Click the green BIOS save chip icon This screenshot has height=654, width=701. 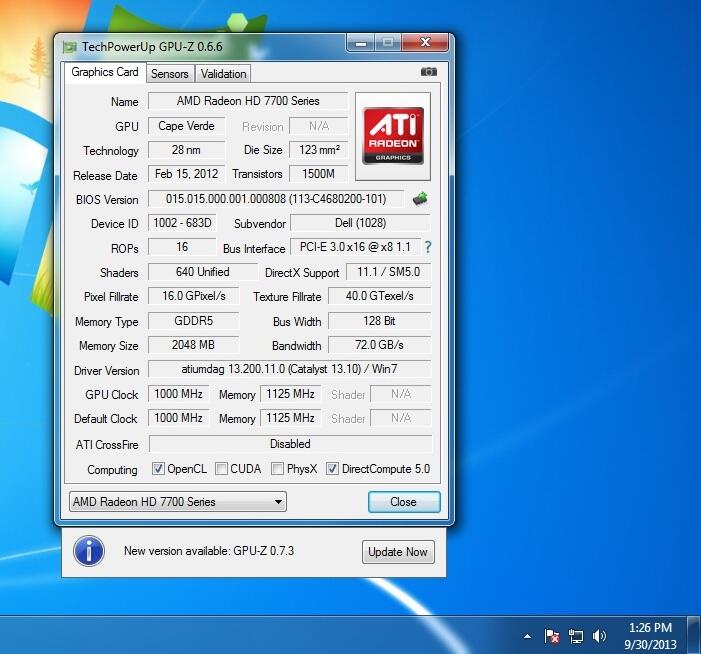click(x=420, y=198)
